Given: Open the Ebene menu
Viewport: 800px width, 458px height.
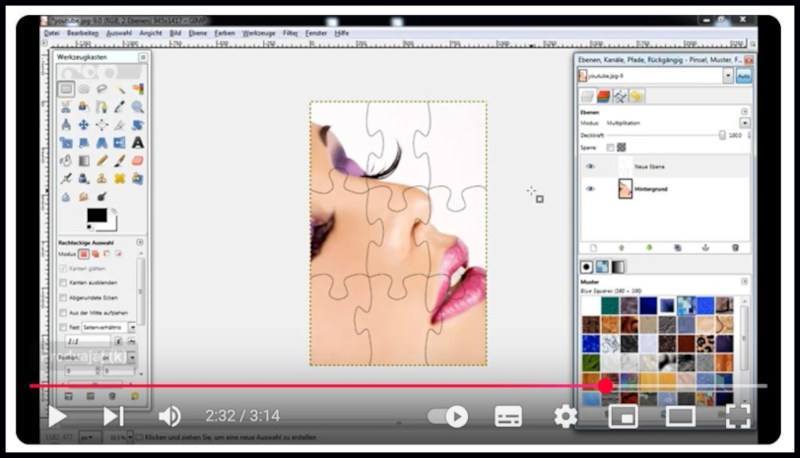Looking at the screenshot, I should [x=198, y=33].
